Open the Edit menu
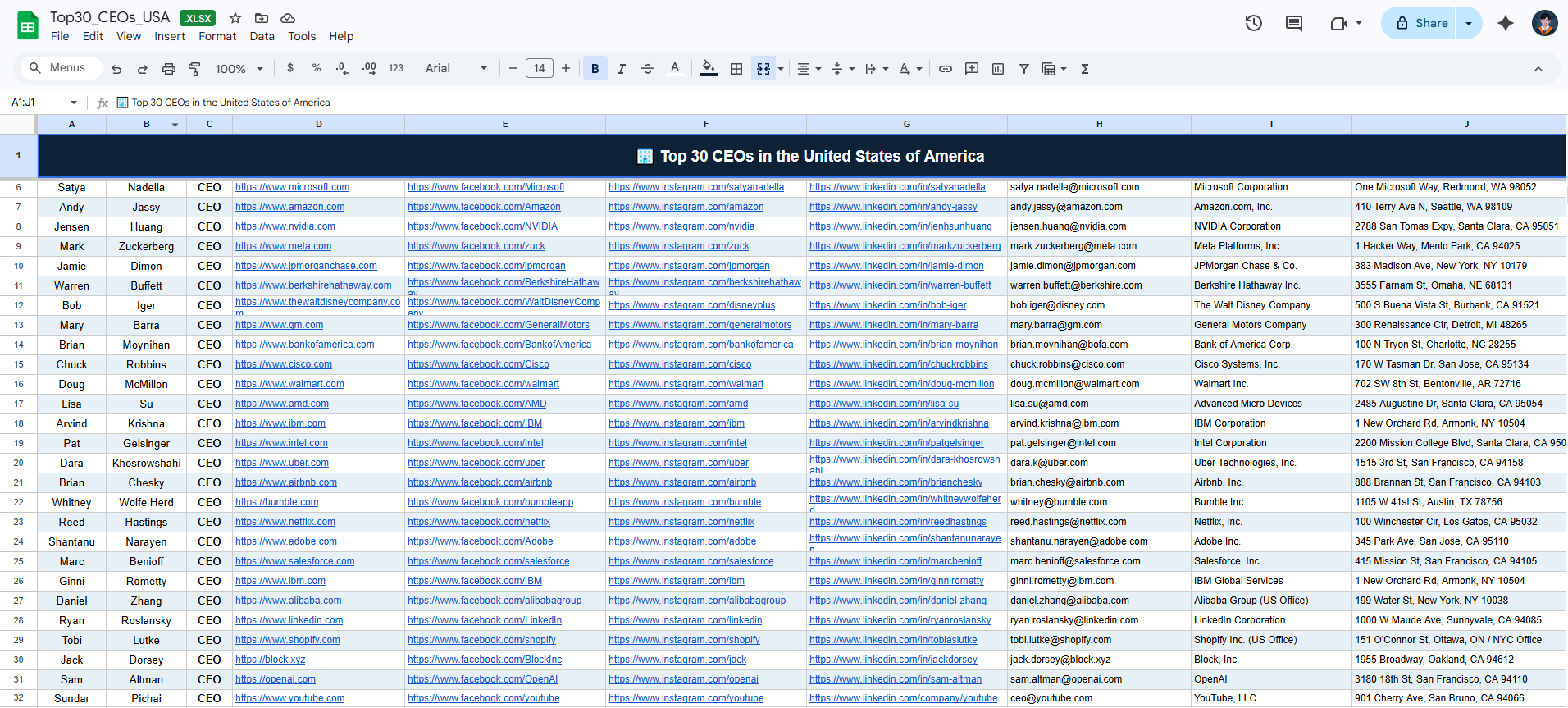Screen dimensions: 1568x708 click(x=93, y=36)
